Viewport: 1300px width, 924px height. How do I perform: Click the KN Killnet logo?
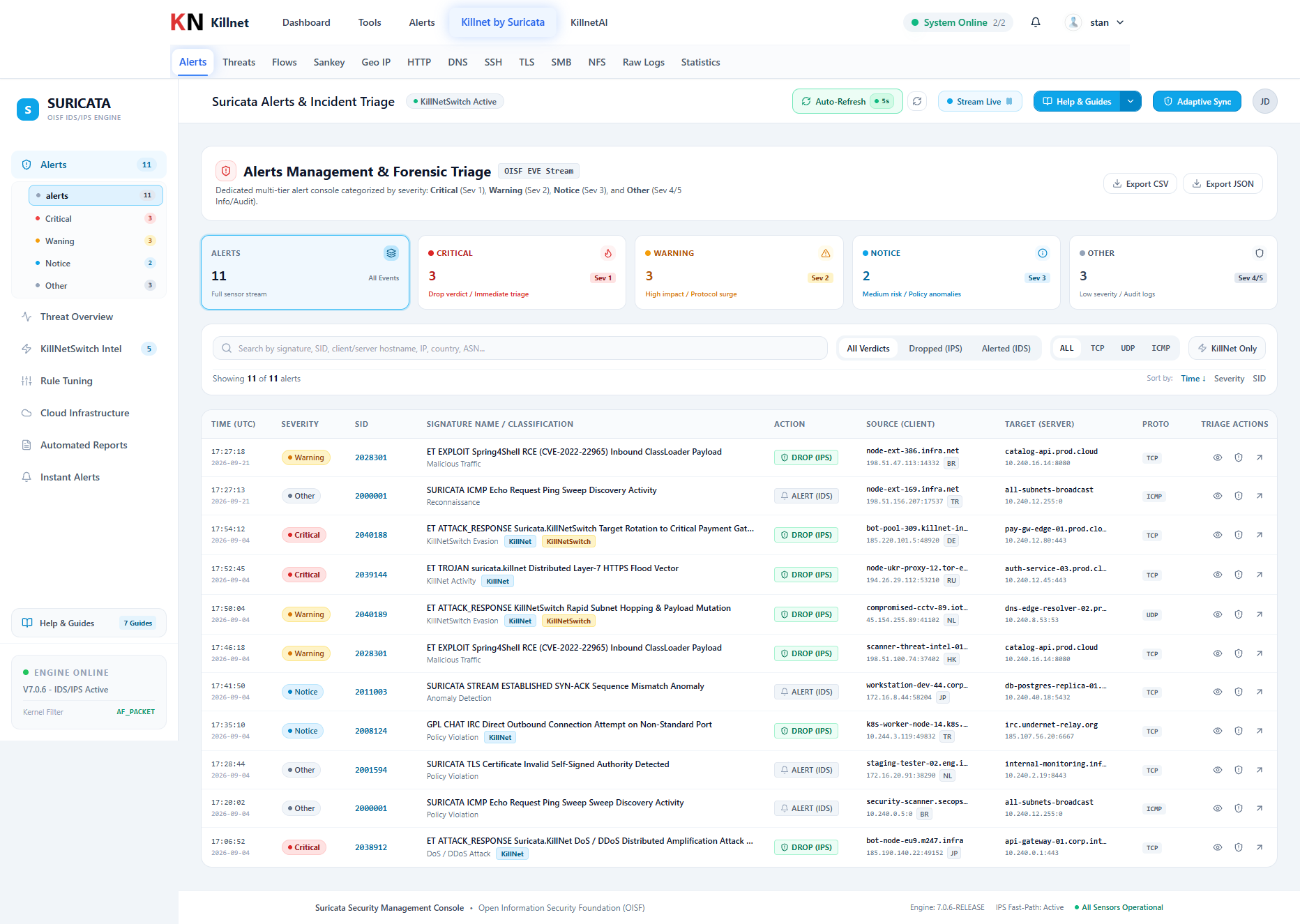pyautogui.click(x=210, y=22)
